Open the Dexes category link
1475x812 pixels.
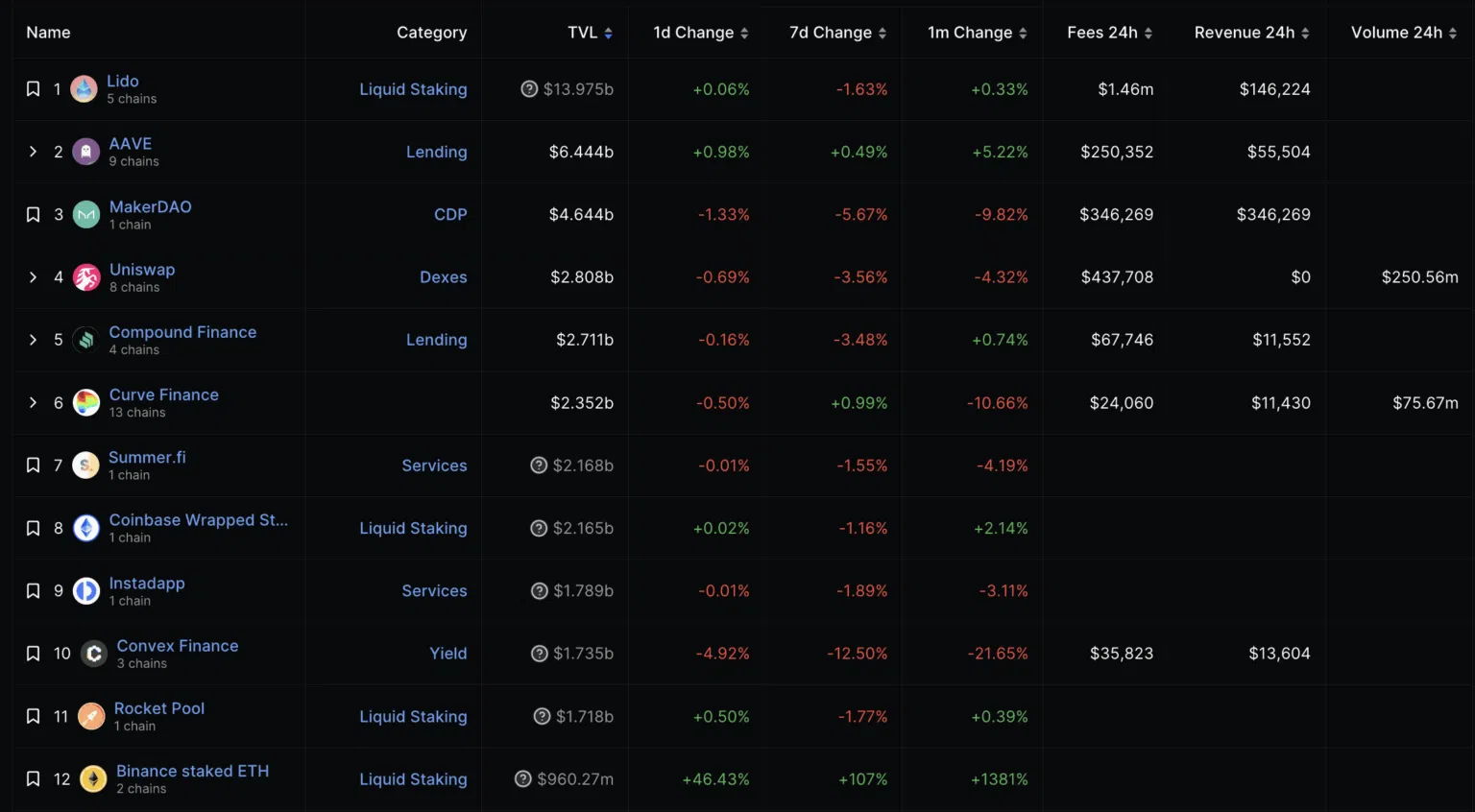[444, 277]
